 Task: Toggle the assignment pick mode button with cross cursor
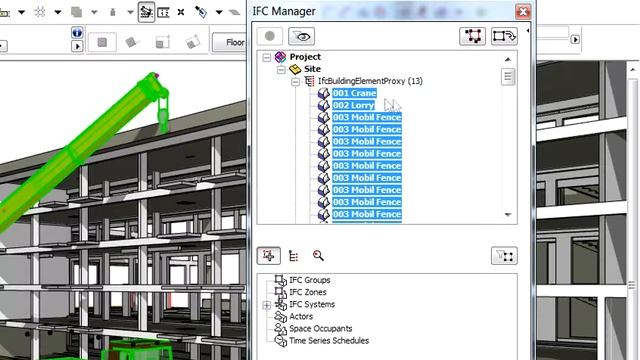269,256
